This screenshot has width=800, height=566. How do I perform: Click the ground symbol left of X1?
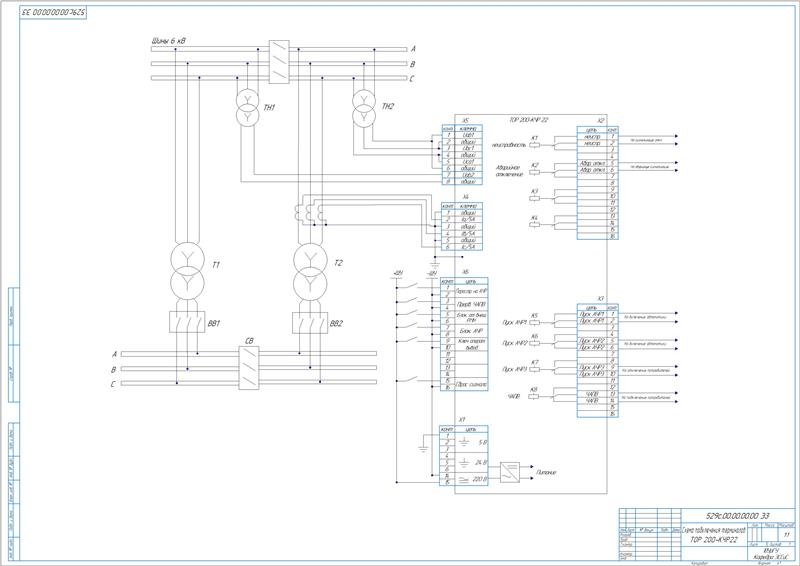click(x=423, y=449)
